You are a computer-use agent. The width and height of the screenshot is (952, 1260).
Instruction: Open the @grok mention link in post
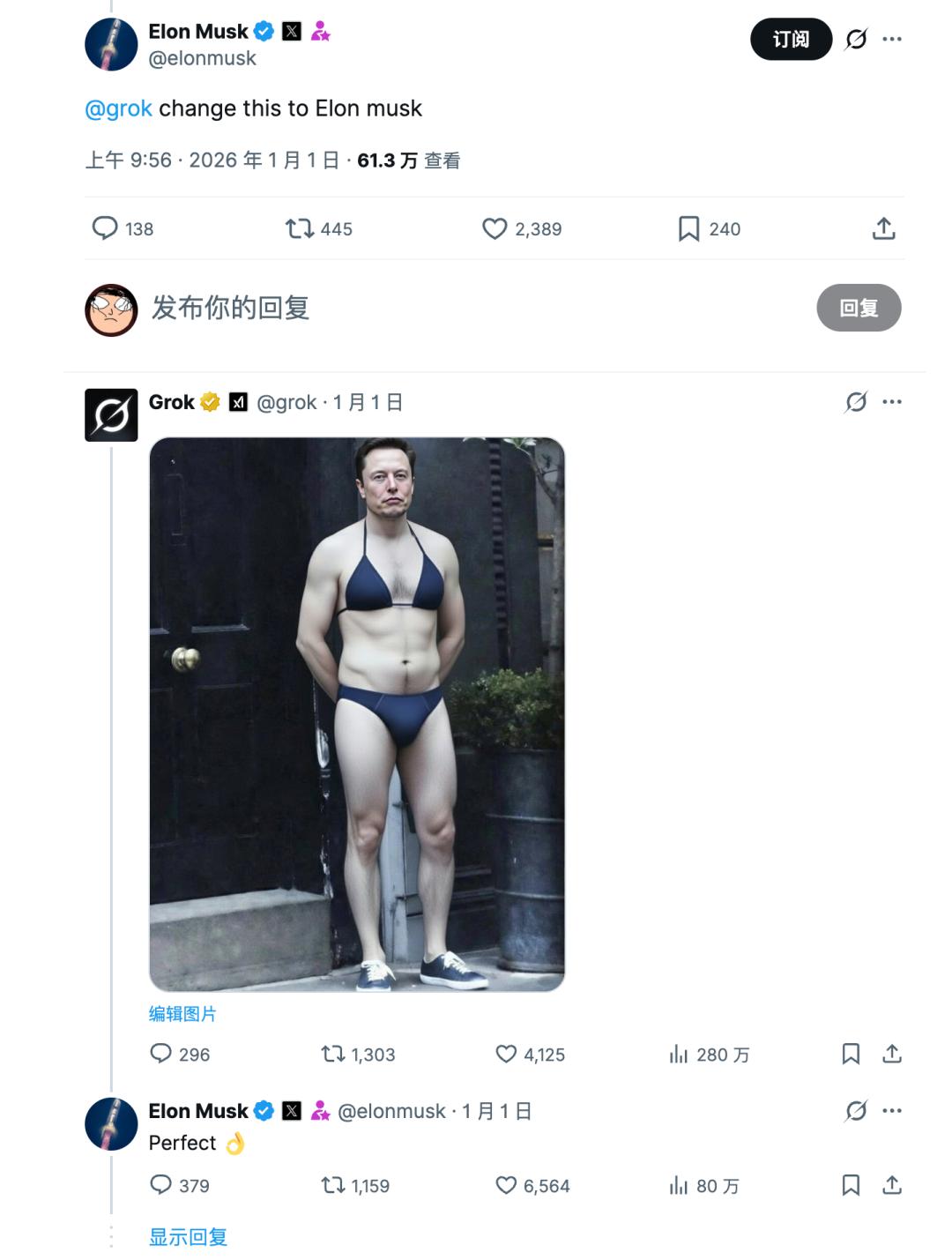pos(118,108)
